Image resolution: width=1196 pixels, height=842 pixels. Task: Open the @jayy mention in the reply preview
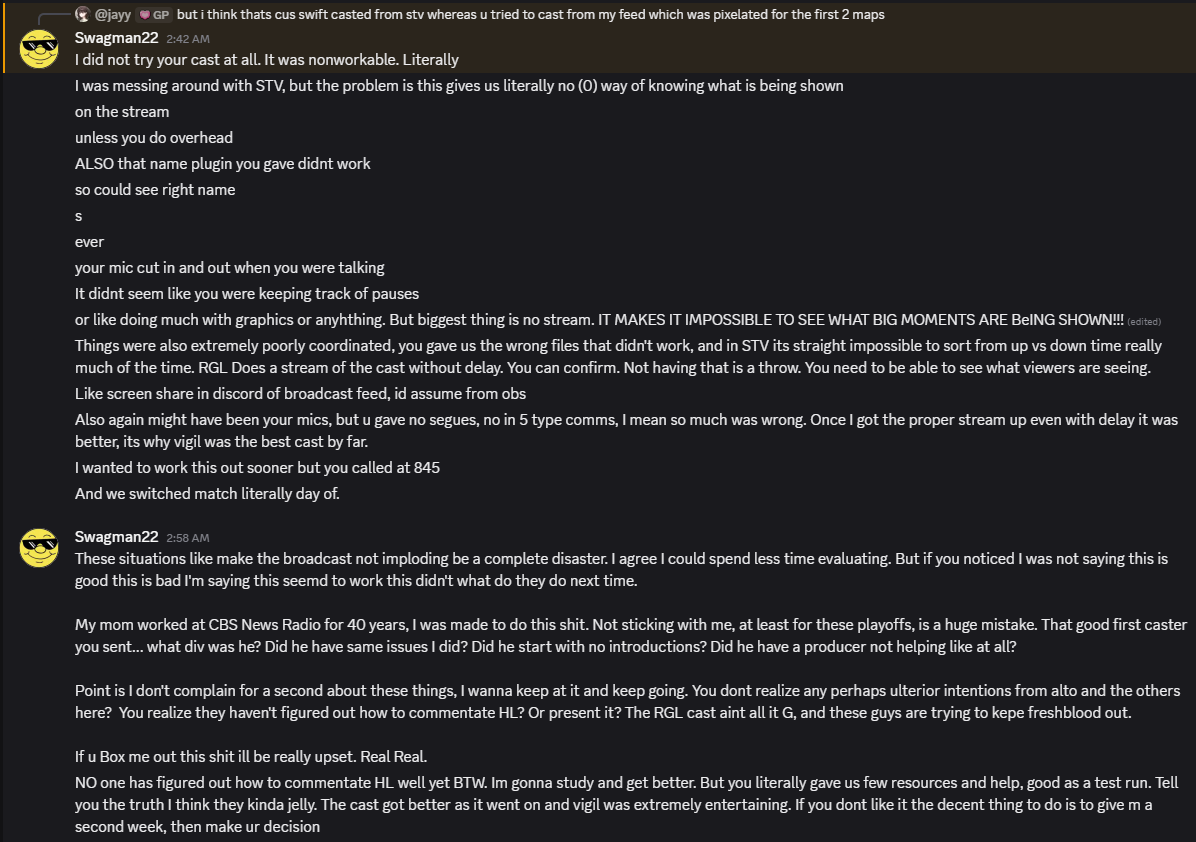113,14
